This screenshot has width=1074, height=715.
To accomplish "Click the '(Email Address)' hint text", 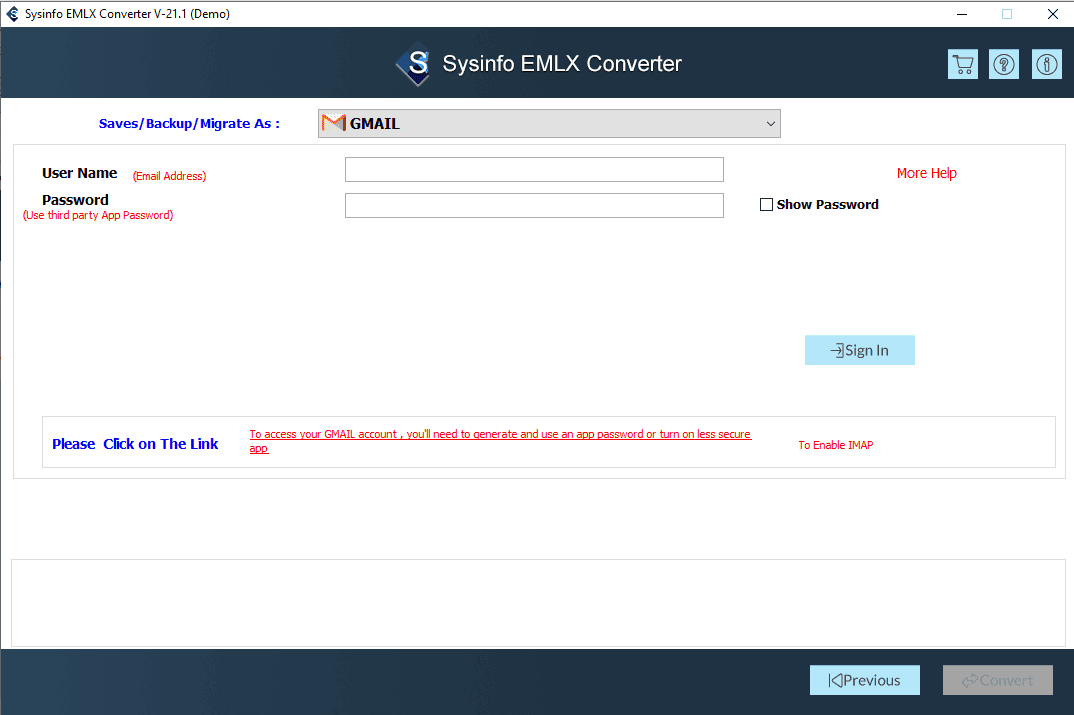I will pyautogui.click(x=169, y=176).
